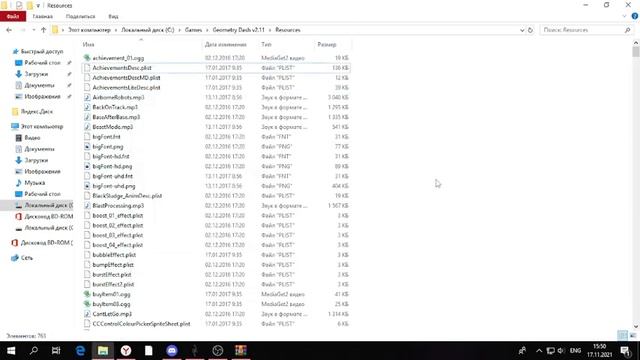Image resolution: width=640 pixels, height=360 pixels.
Task: Open the Вид ribbon tab
Action: tap(113, 16)
